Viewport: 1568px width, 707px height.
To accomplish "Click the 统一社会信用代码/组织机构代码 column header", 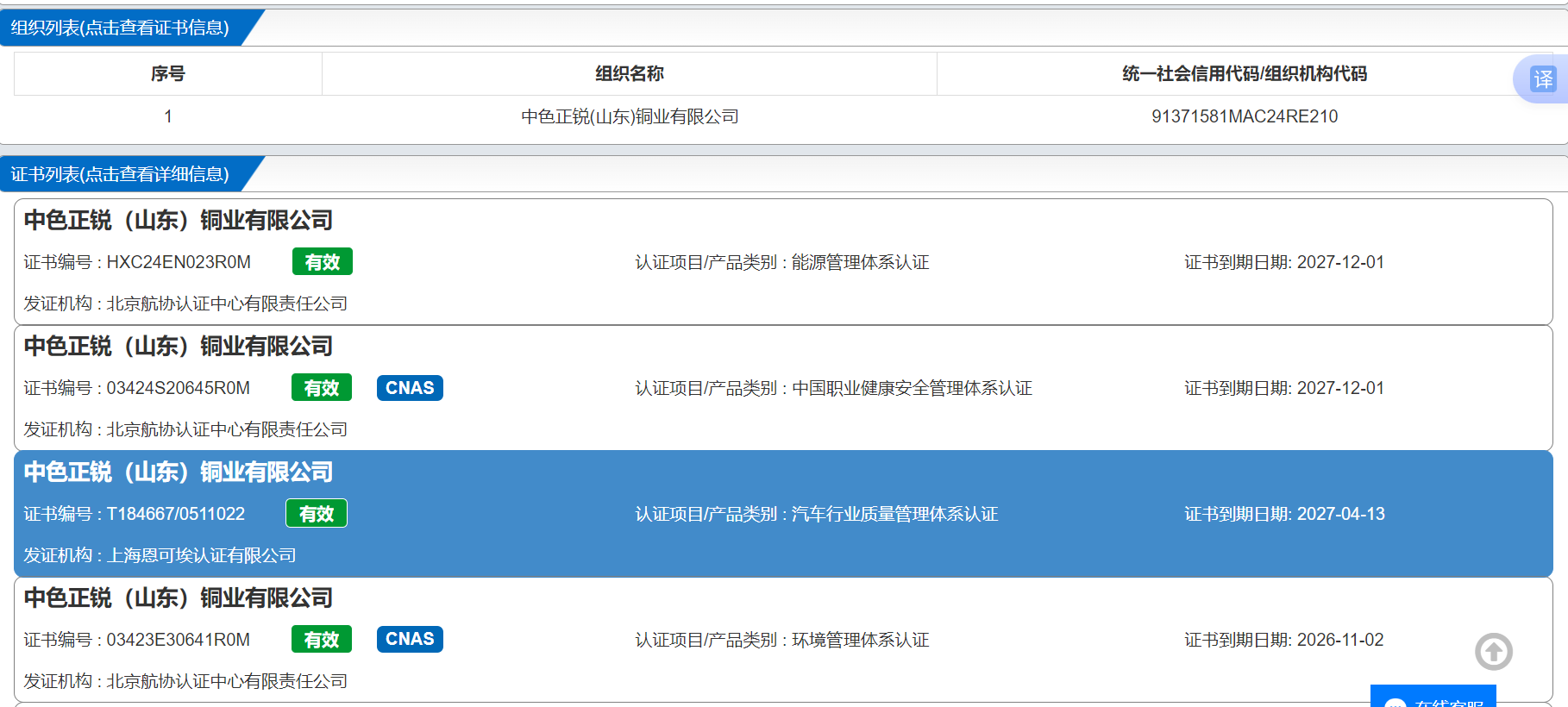I will [x=1245, y=74].
